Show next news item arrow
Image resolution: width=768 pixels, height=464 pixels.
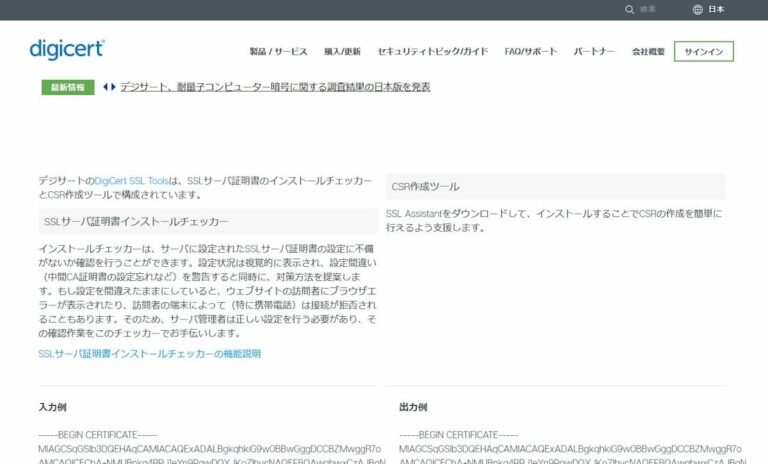point(113,87)
